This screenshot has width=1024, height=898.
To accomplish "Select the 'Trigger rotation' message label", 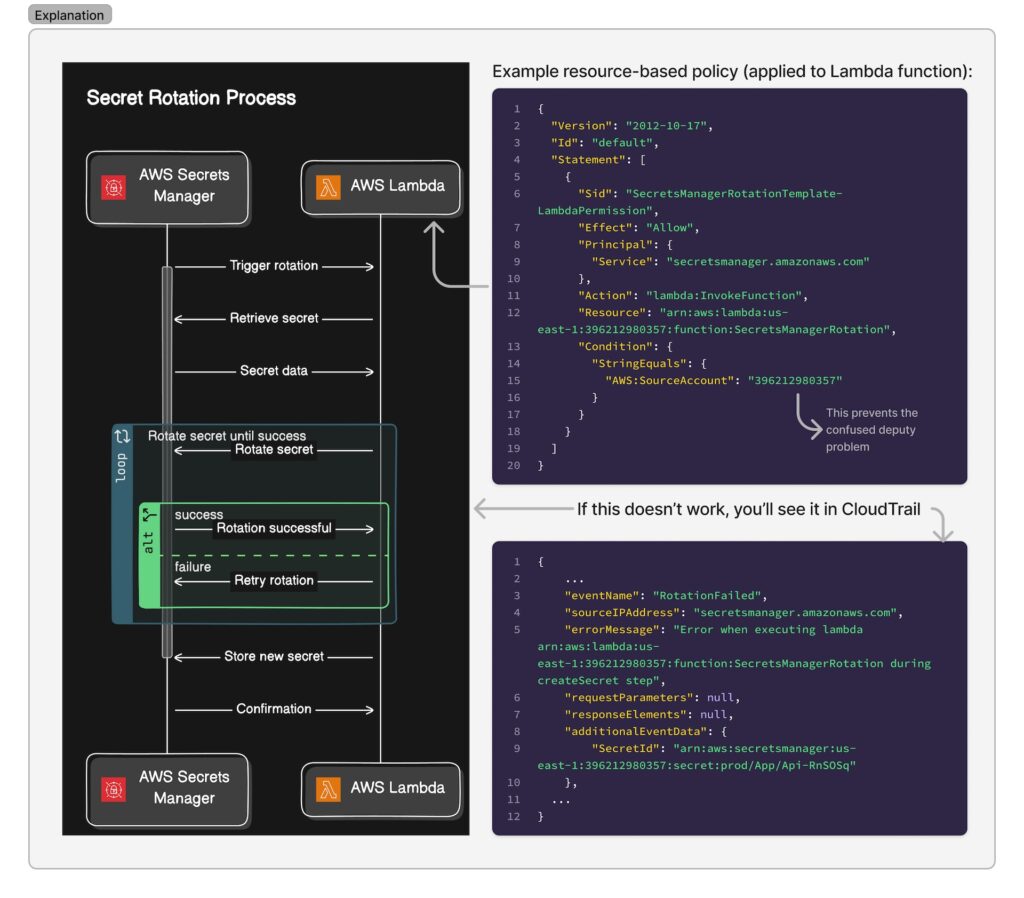I will [274, 266].
